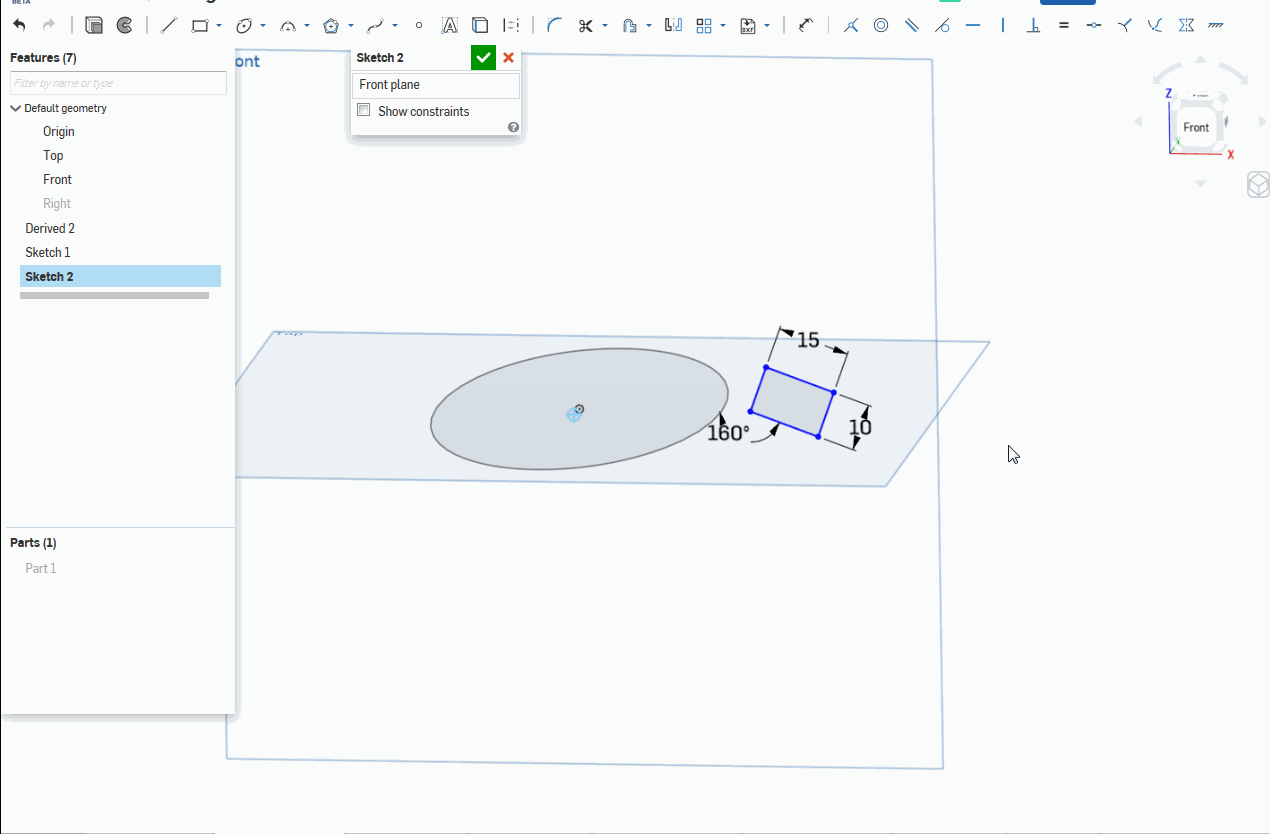Select Sketch 1 in feature list

48,252
